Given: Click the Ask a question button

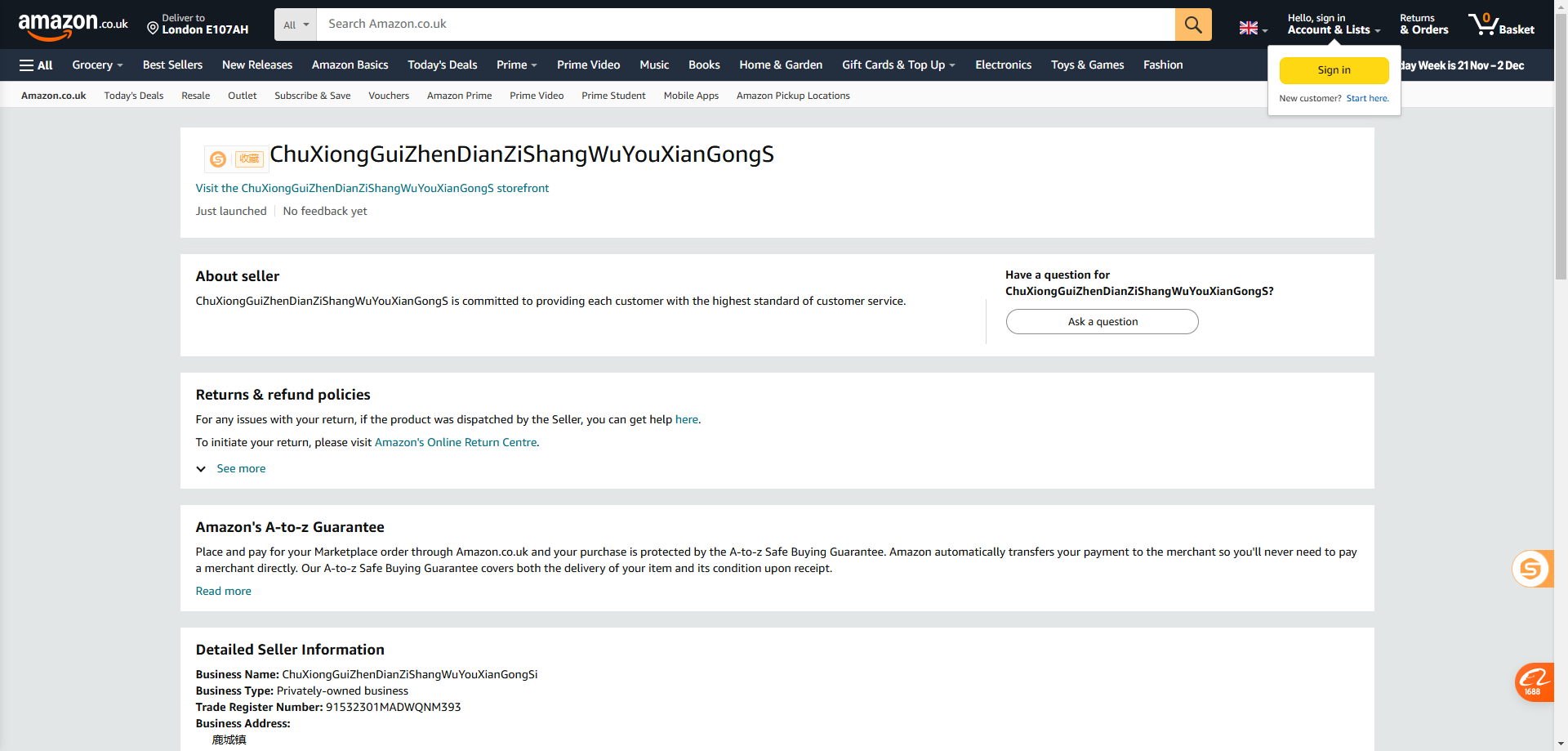Looking at the screenshot, I should pos(1102,322).
